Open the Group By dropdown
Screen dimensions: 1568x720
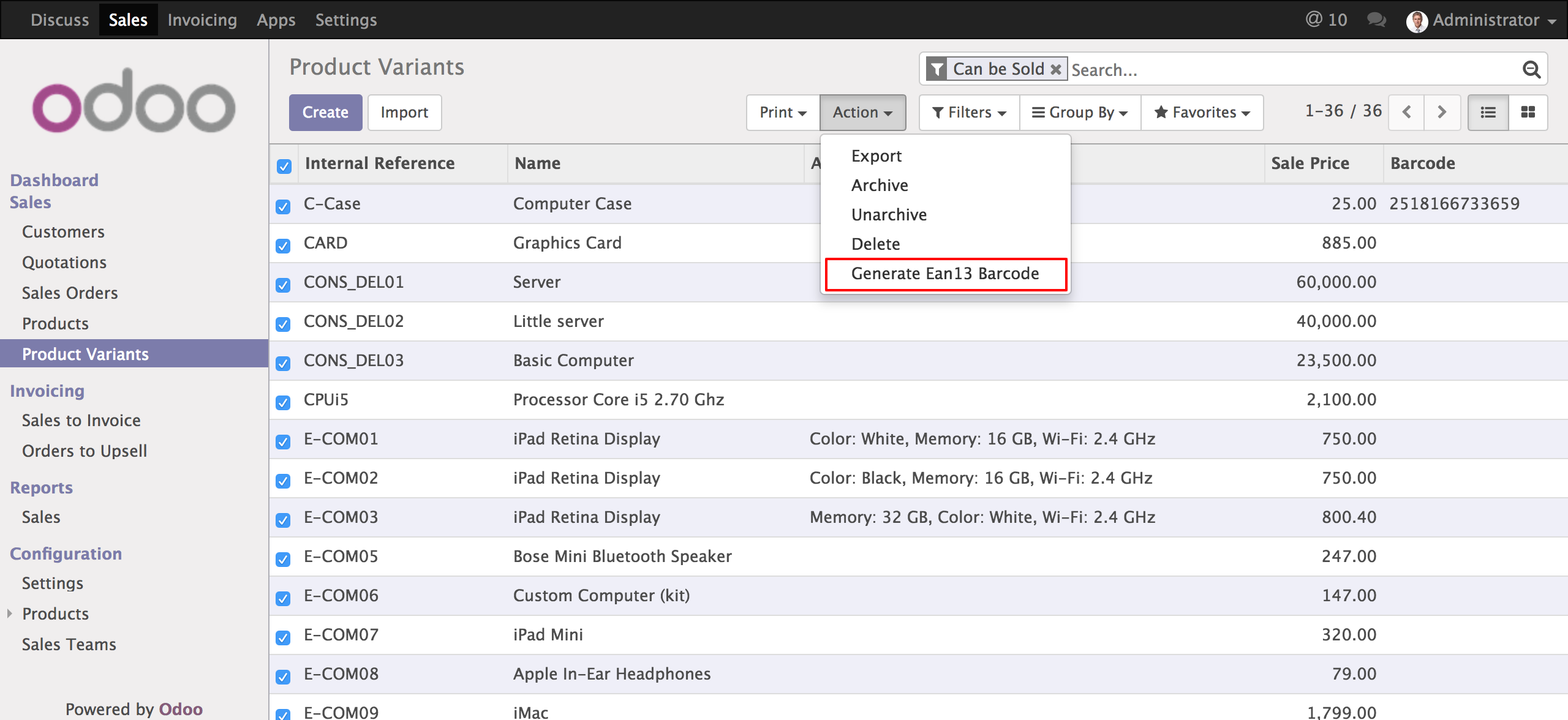point(1080,113)
